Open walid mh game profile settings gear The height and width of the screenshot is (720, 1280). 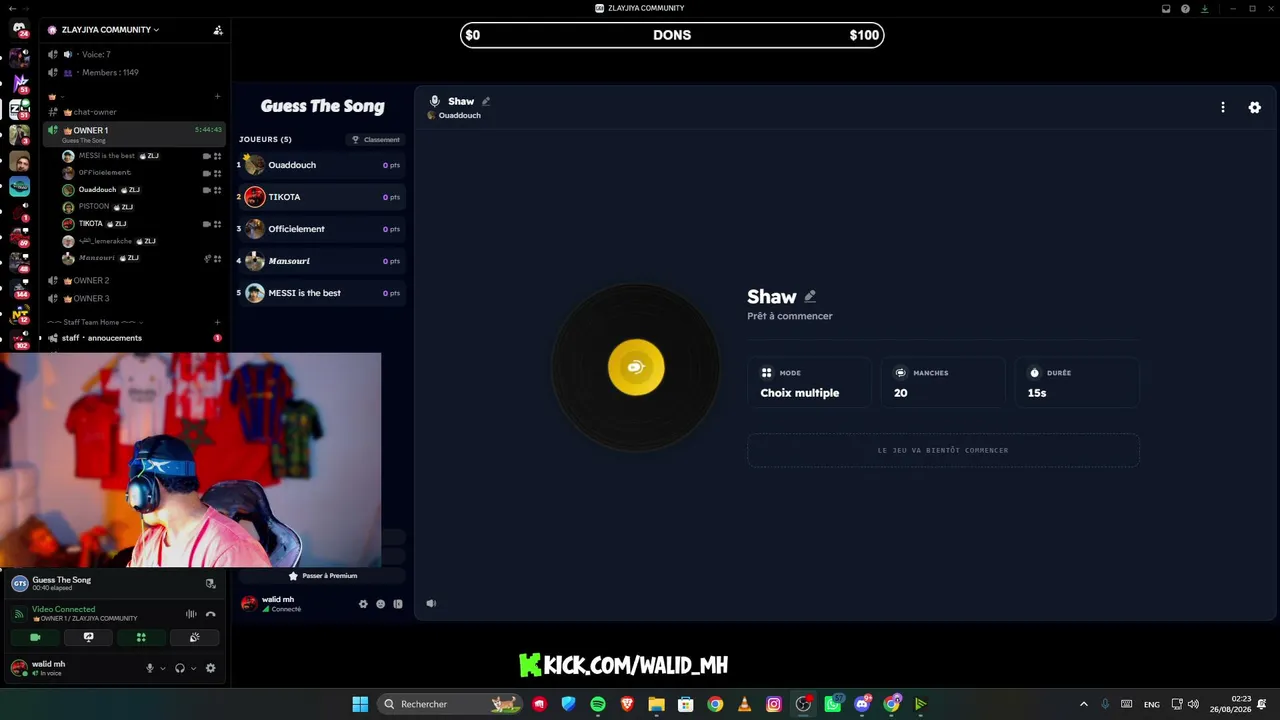tap(363, 604)
